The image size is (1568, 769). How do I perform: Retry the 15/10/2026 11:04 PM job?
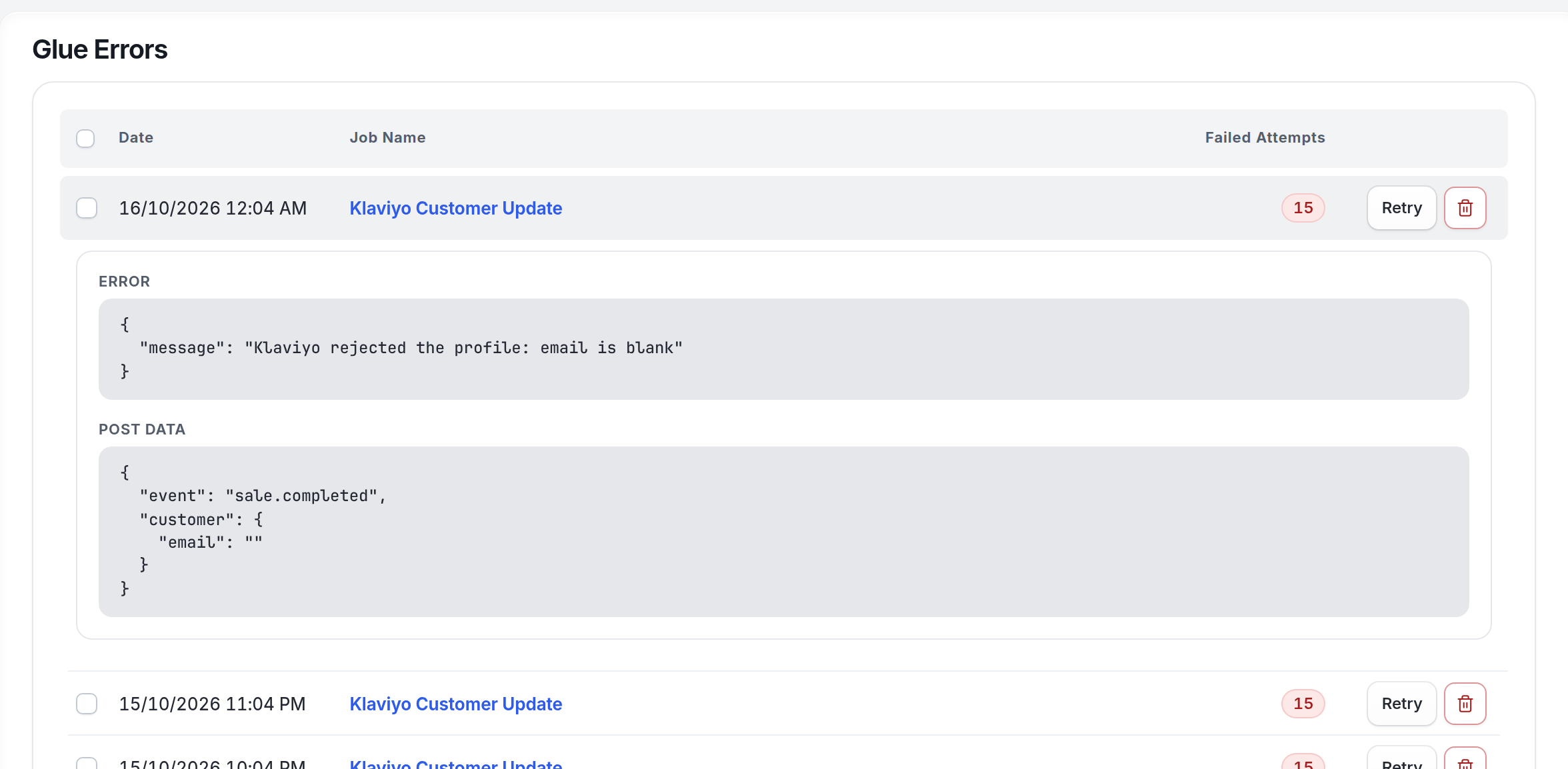point(1401,704)
